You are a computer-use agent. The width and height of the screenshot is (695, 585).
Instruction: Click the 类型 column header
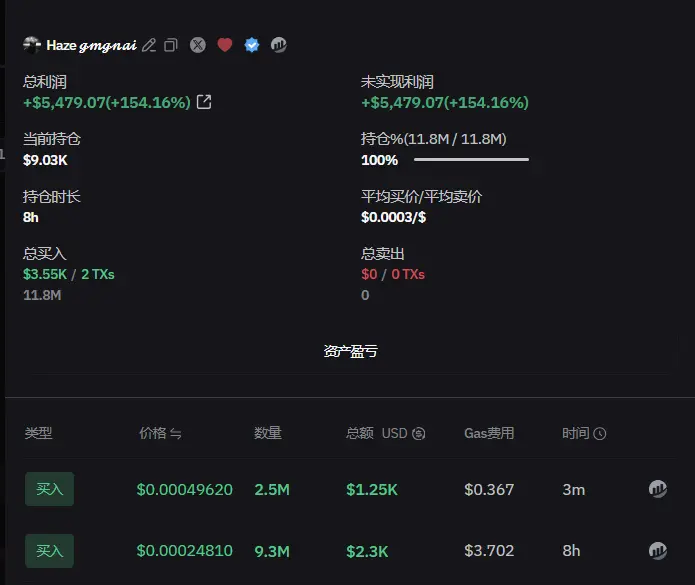(x=39, y=433)
